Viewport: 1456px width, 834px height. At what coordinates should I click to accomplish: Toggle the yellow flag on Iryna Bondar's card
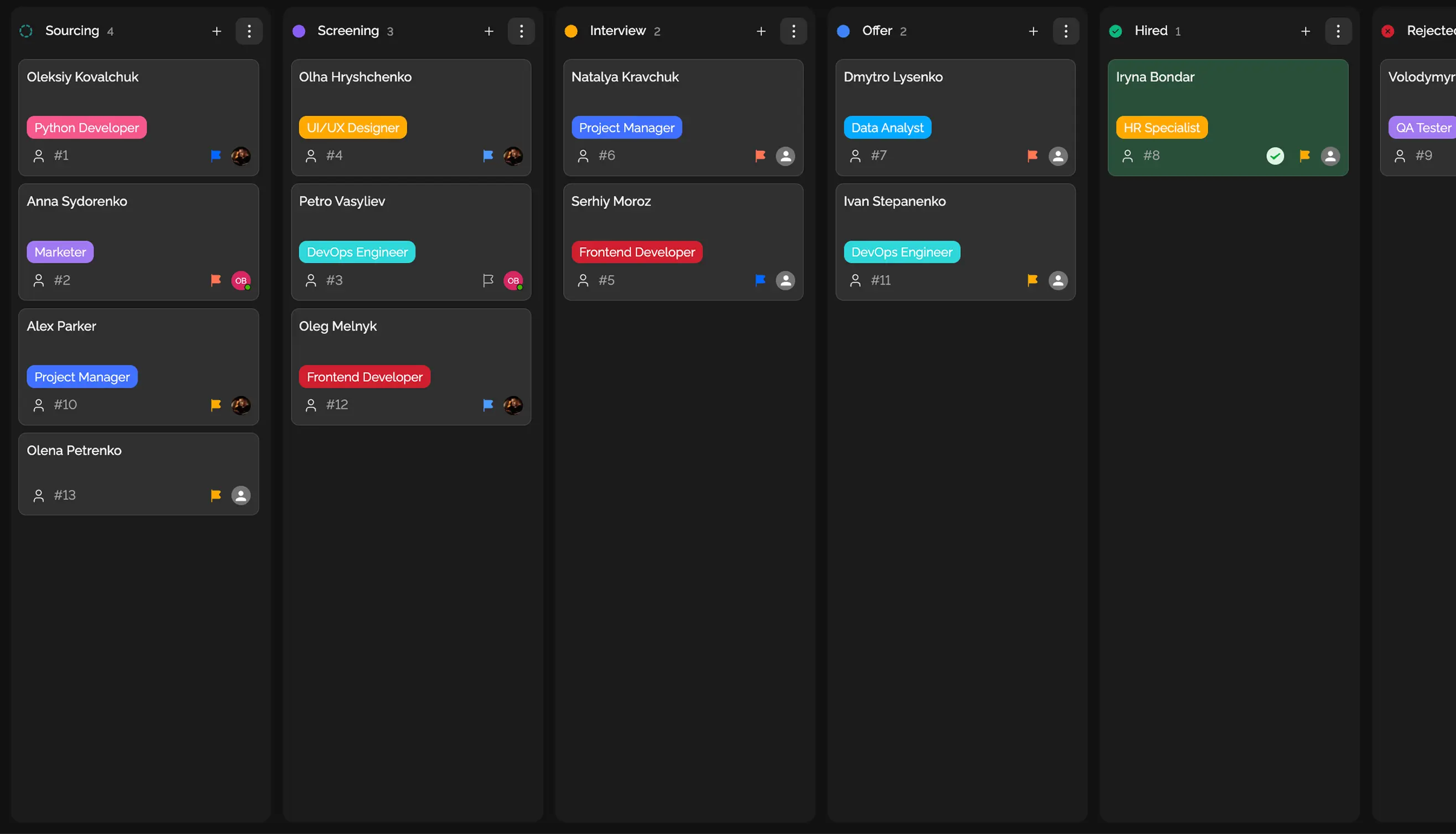tap(1304, 155)
